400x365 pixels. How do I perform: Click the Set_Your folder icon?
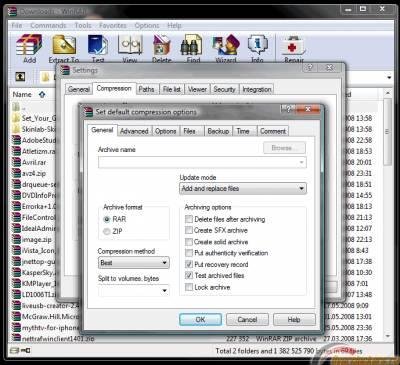pos(16,118)
